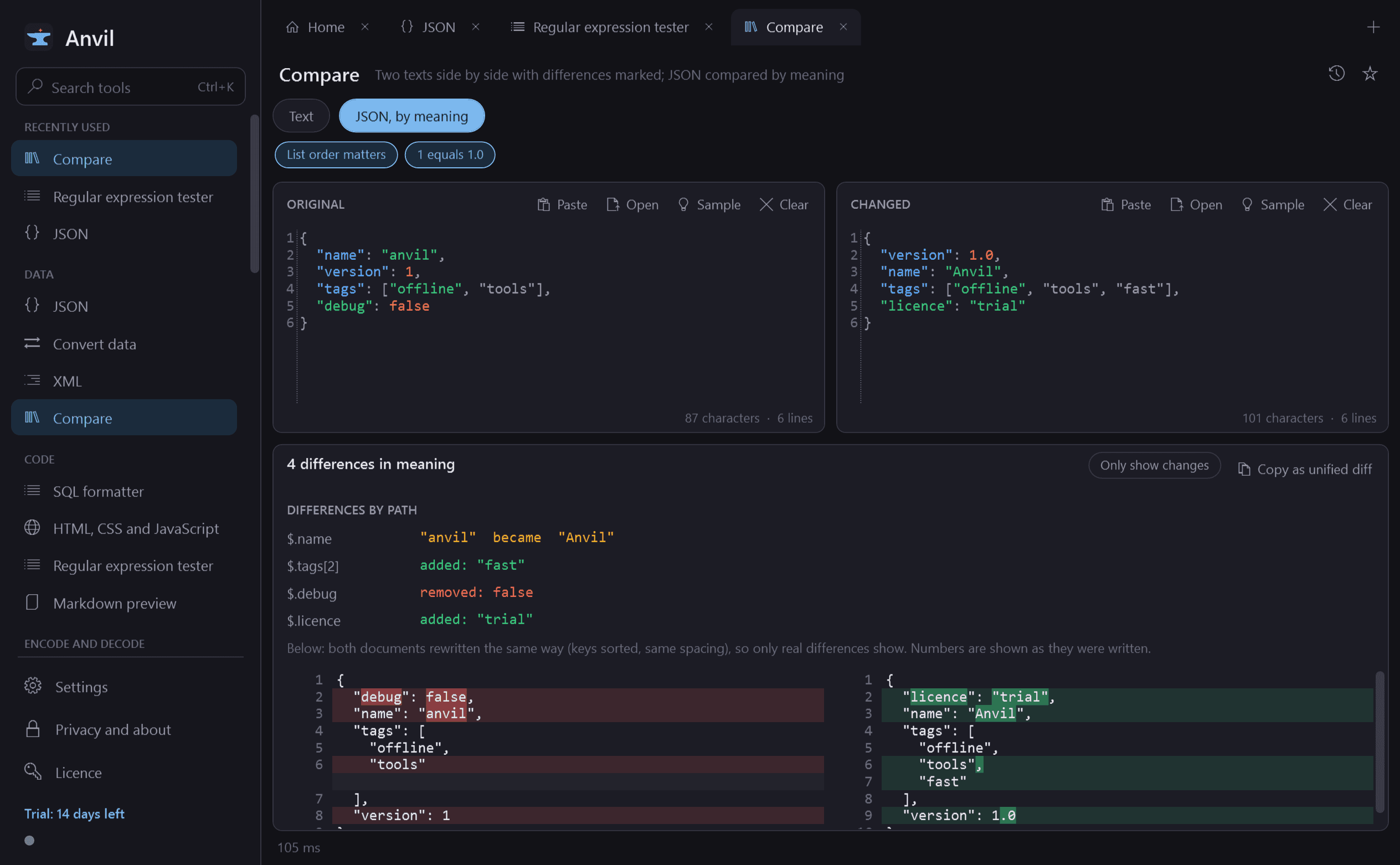Click the $.licence difference path
Image resolution: width=1400 pixels, height=865 pixels.
pyautogui.click(x=313, y=620)
